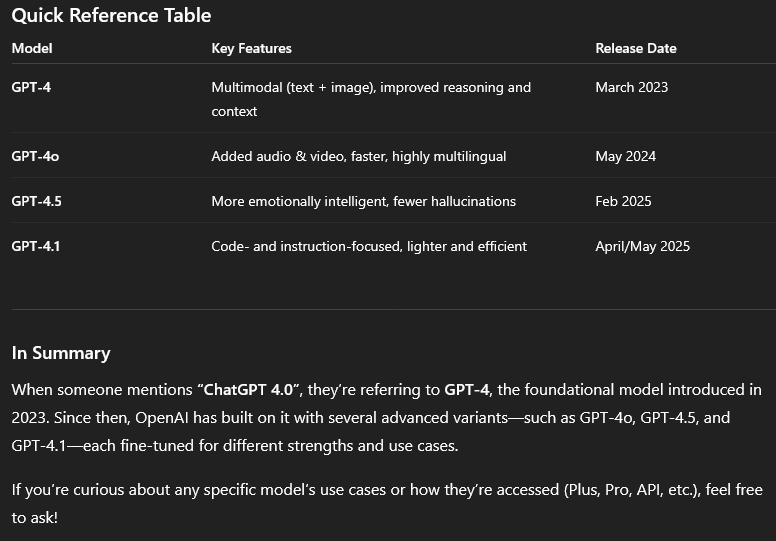The height and width of the screenshot is (541, 776).
Task: Click the March 2023 release date cell
Action: pos(631,87)
